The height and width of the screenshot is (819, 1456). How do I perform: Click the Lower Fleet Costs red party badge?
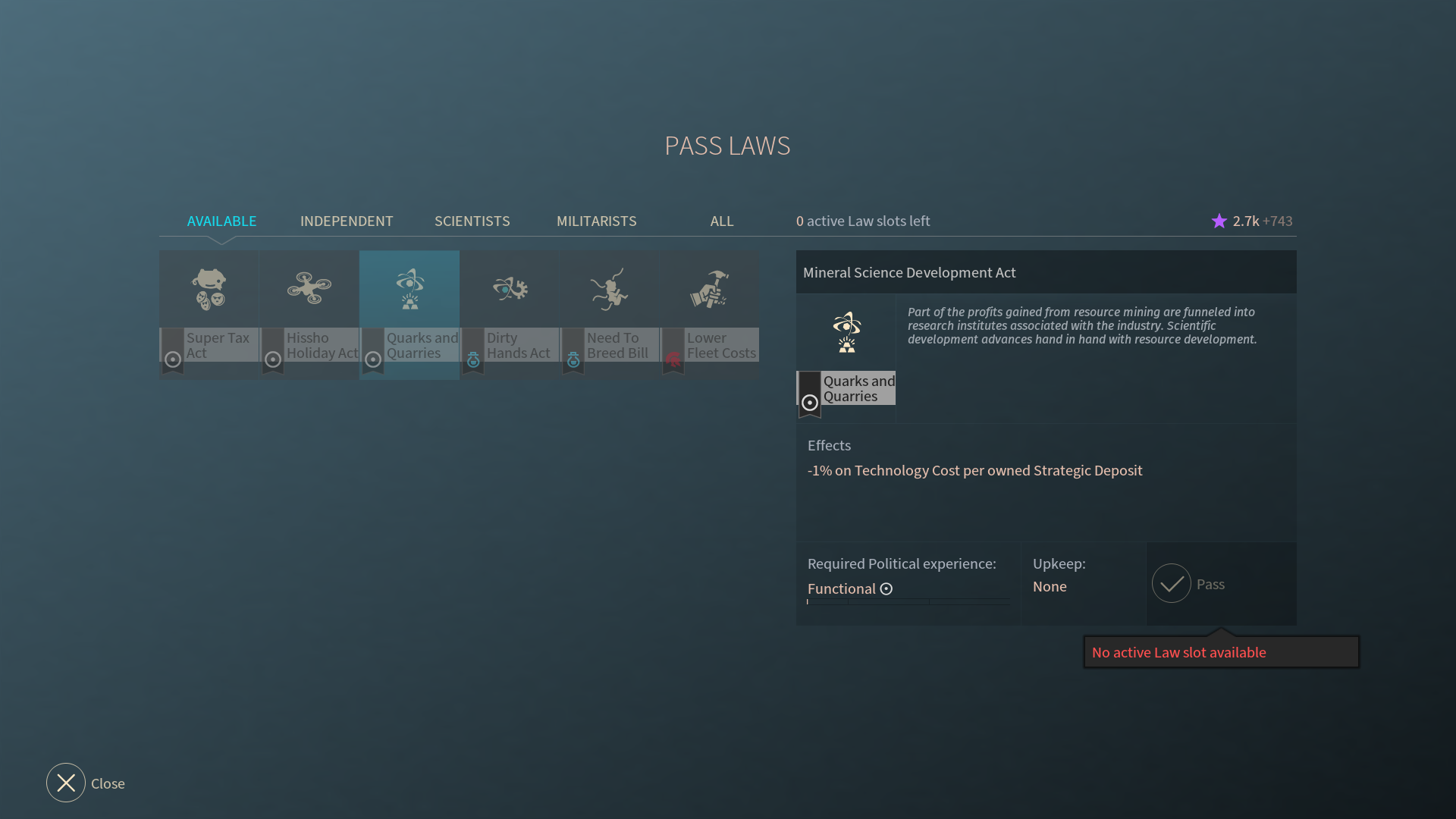point(673,359)
